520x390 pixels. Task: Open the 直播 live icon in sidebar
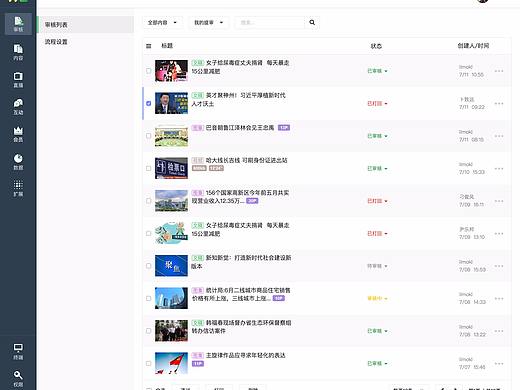tap(18, 79)
